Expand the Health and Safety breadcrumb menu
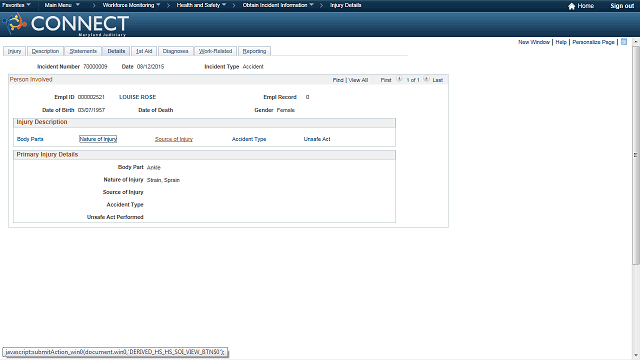 [201, 5]
